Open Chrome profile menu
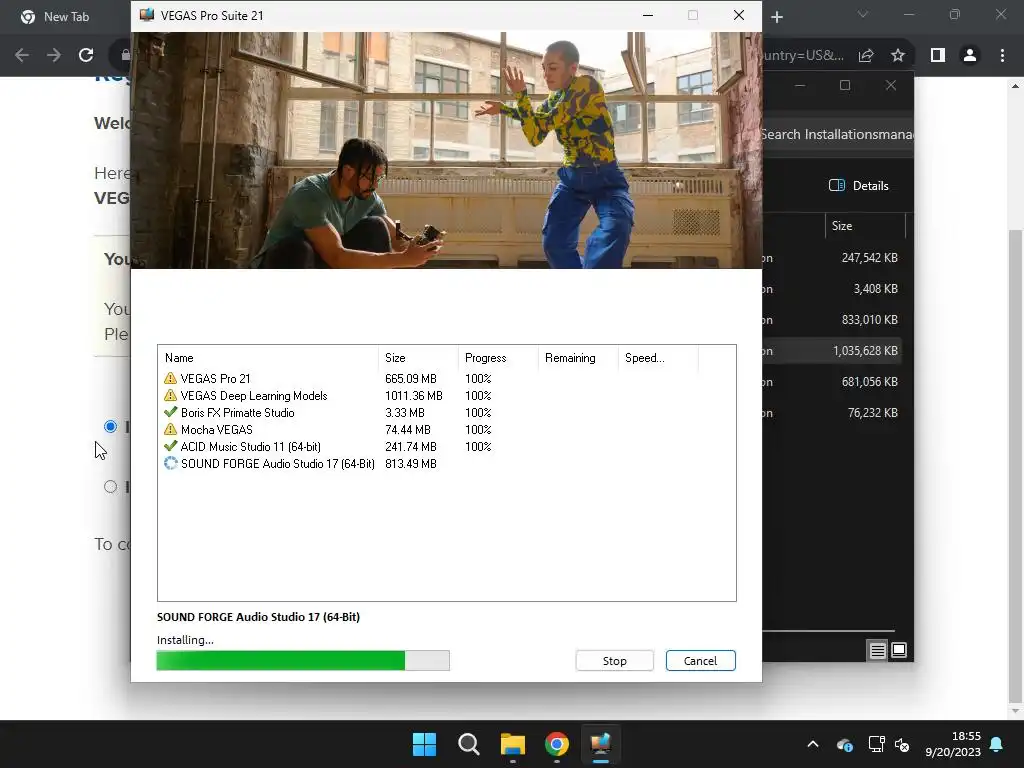 970,56
